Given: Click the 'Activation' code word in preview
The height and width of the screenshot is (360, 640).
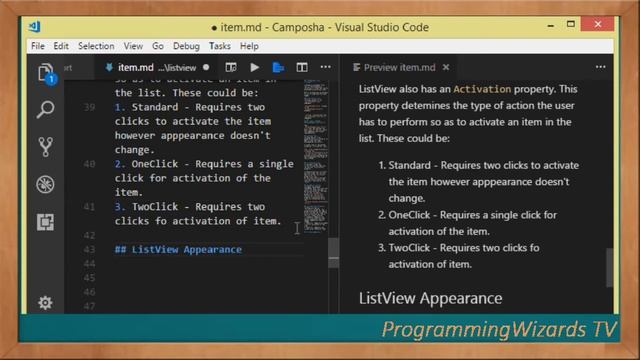Looking at the screenshot, I should (x=482, y=89).
